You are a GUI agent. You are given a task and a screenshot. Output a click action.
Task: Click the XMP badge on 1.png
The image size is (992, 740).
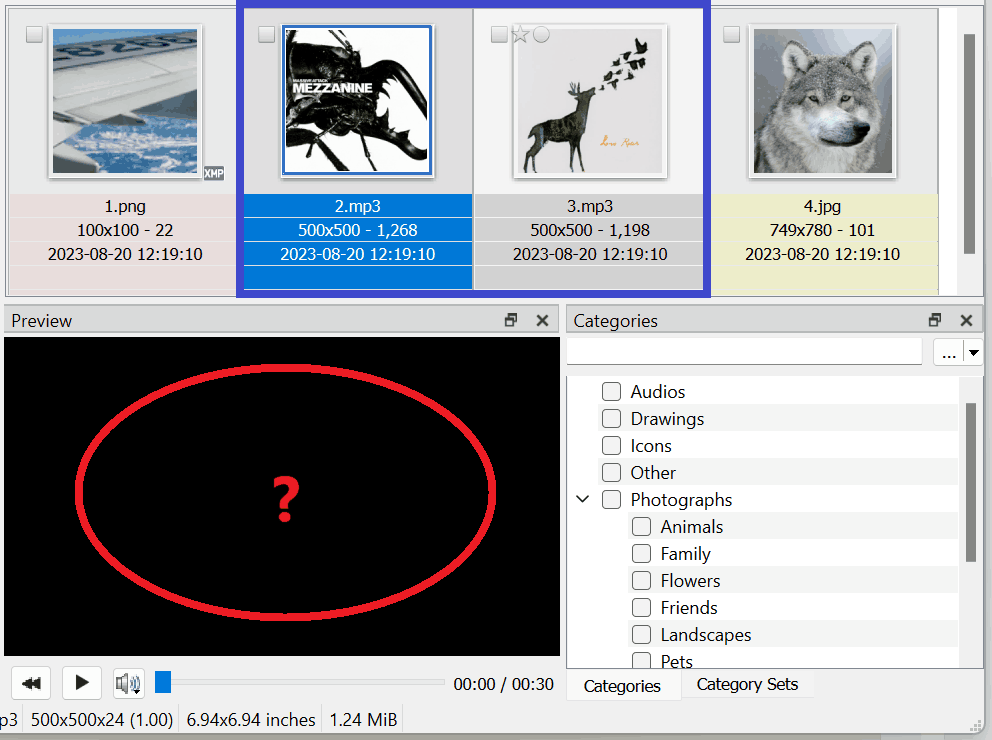pyautogui.click(x=213, y=173)
